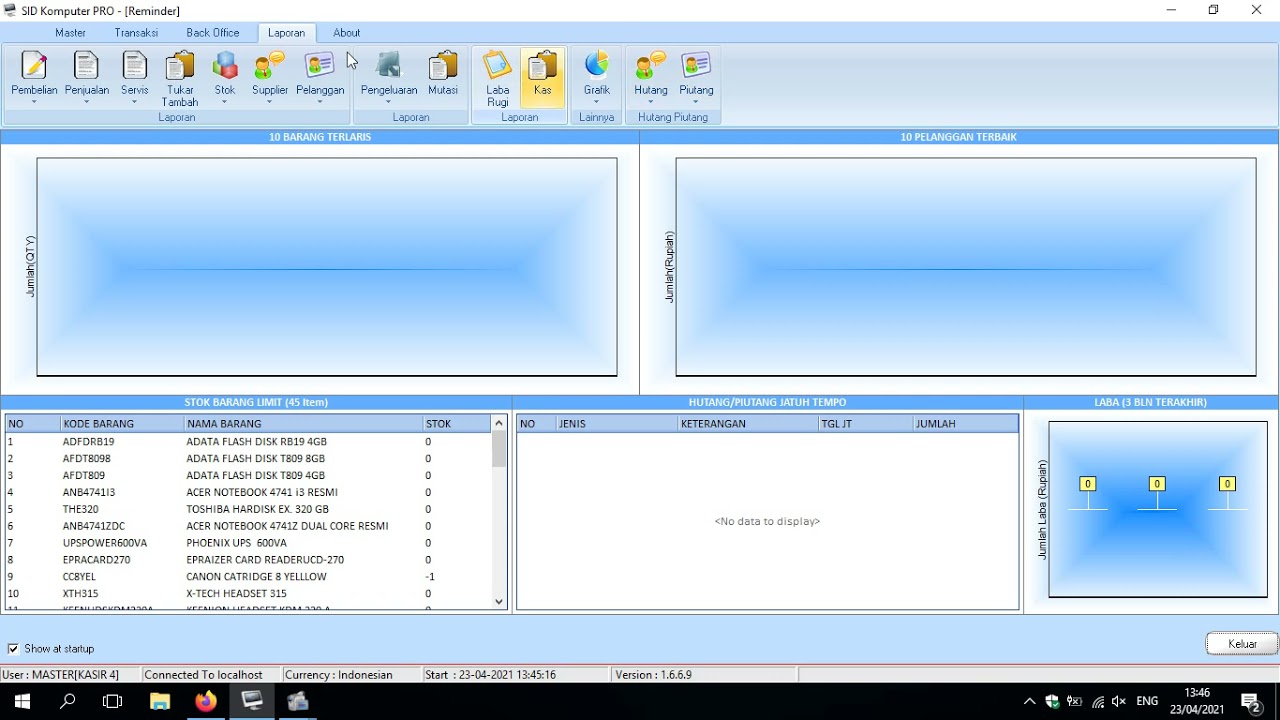Screen dimensions: 1280x720
Task: Select the ANB4741ZDC item code
Action: (94, 526)
